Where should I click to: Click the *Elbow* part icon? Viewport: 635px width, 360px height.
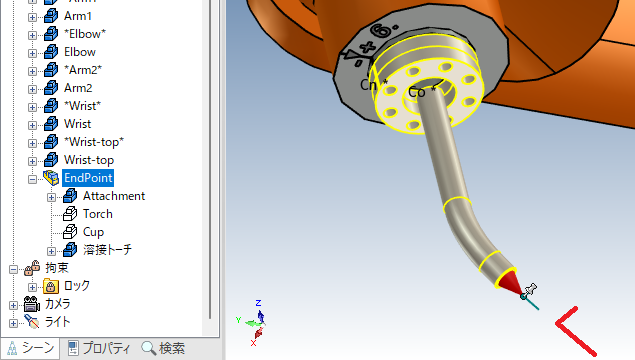coord(51,34)
